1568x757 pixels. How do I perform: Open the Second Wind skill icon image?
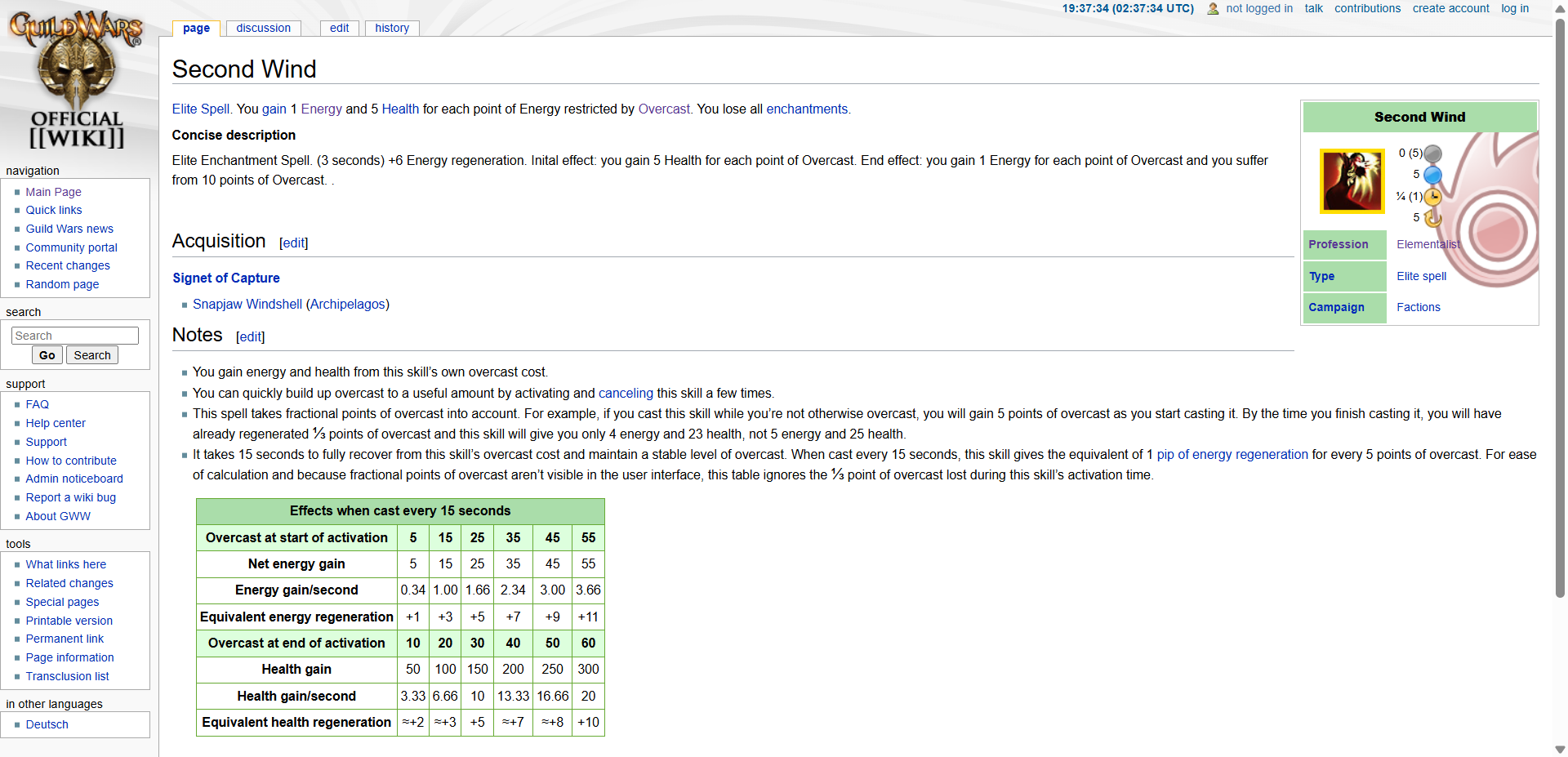click(1352, 180)
